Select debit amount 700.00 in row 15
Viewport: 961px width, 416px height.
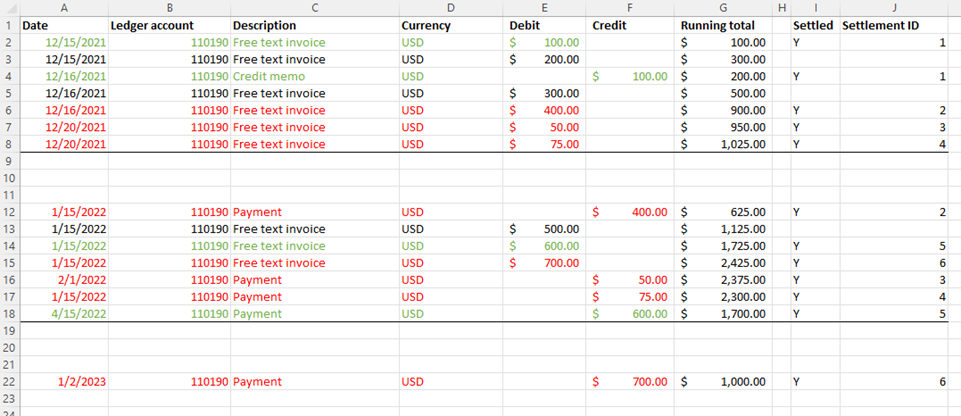544,263
